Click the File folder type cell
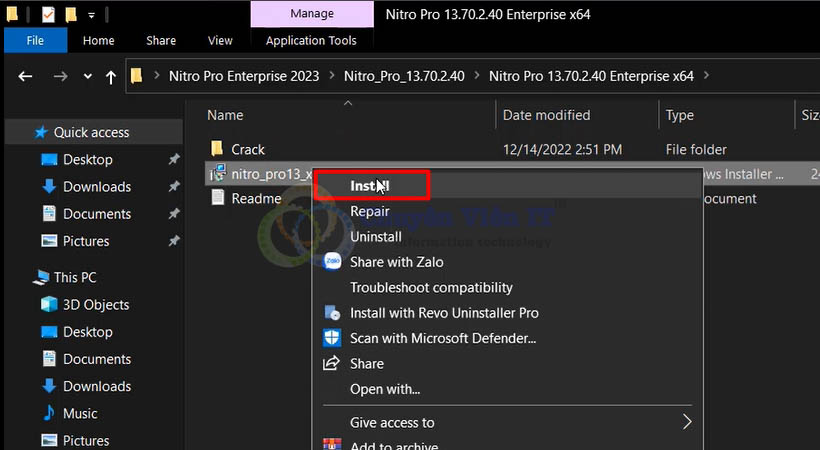Image resolution: width=820 pixels, height=450 pixels. pyautogui.click(x=696, y=150)
